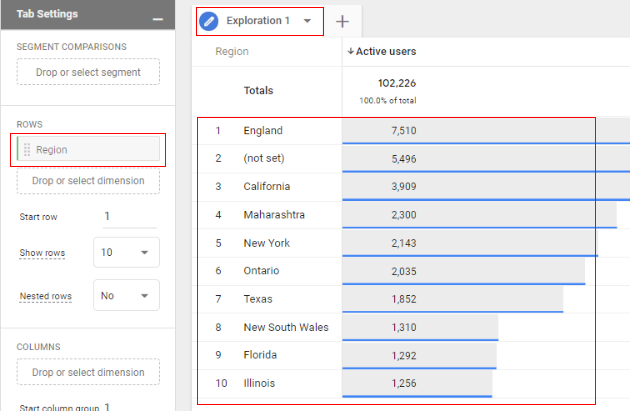Grab the Region dimension drag handle

pyautogui.click(x=27, y=149)
